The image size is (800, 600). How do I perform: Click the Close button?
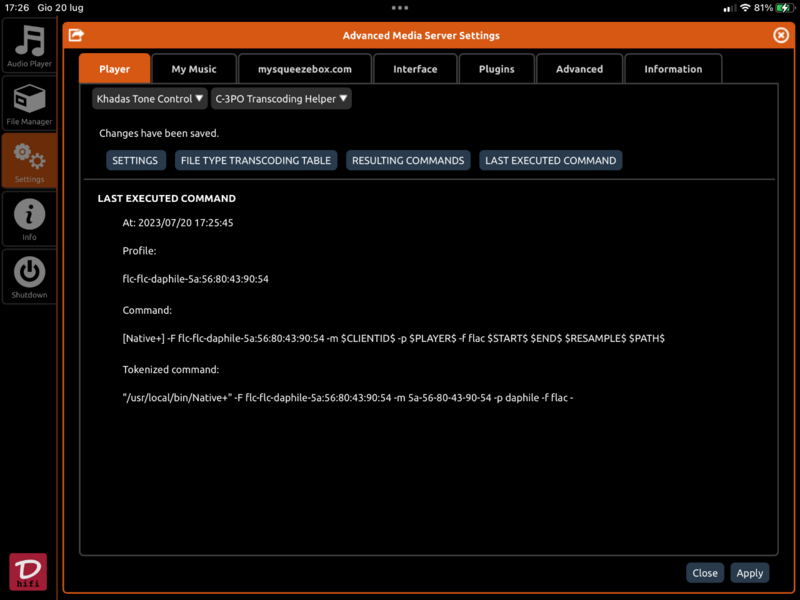click(705, 573)
